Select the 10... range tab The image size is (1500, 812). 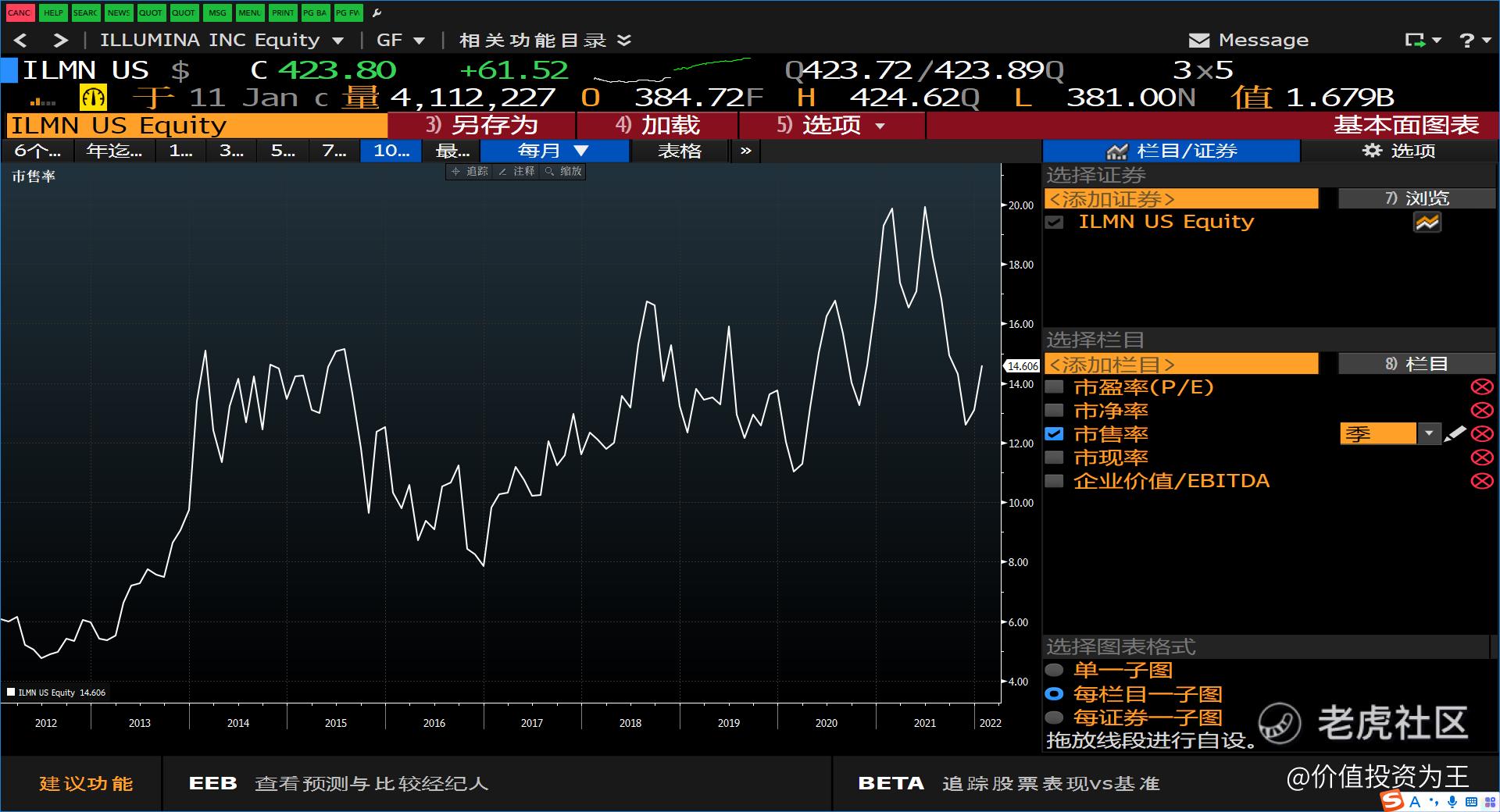coord(391,151)
